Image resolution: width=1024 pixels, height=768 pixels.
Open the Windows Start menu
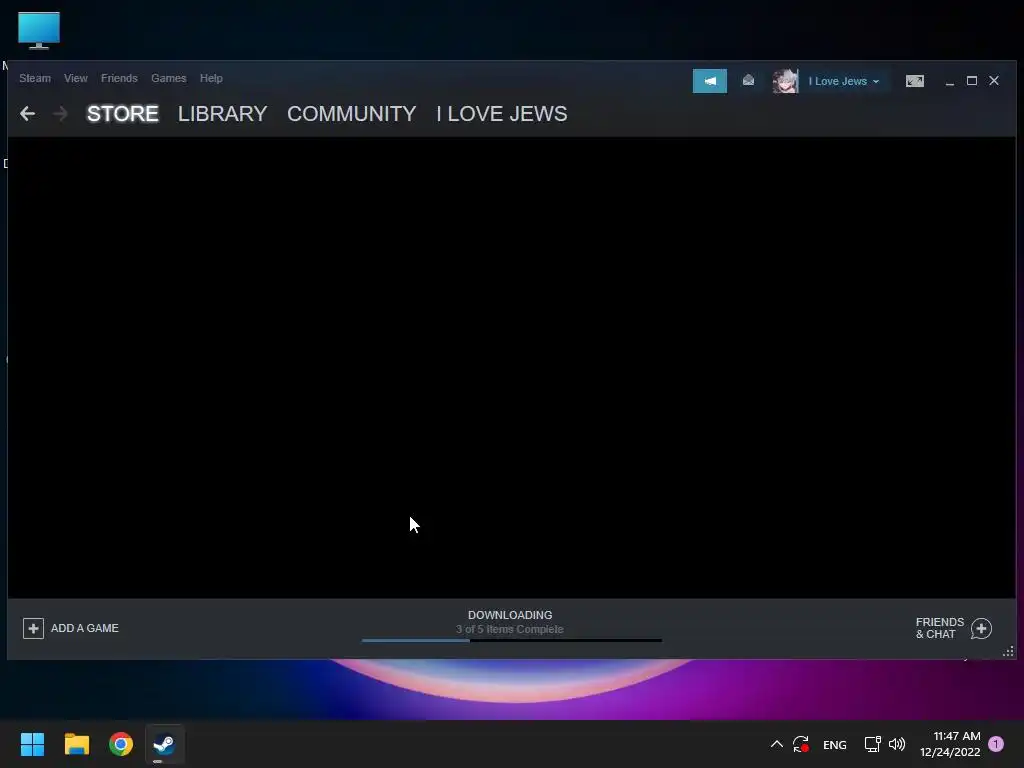(x=33, y=744)
